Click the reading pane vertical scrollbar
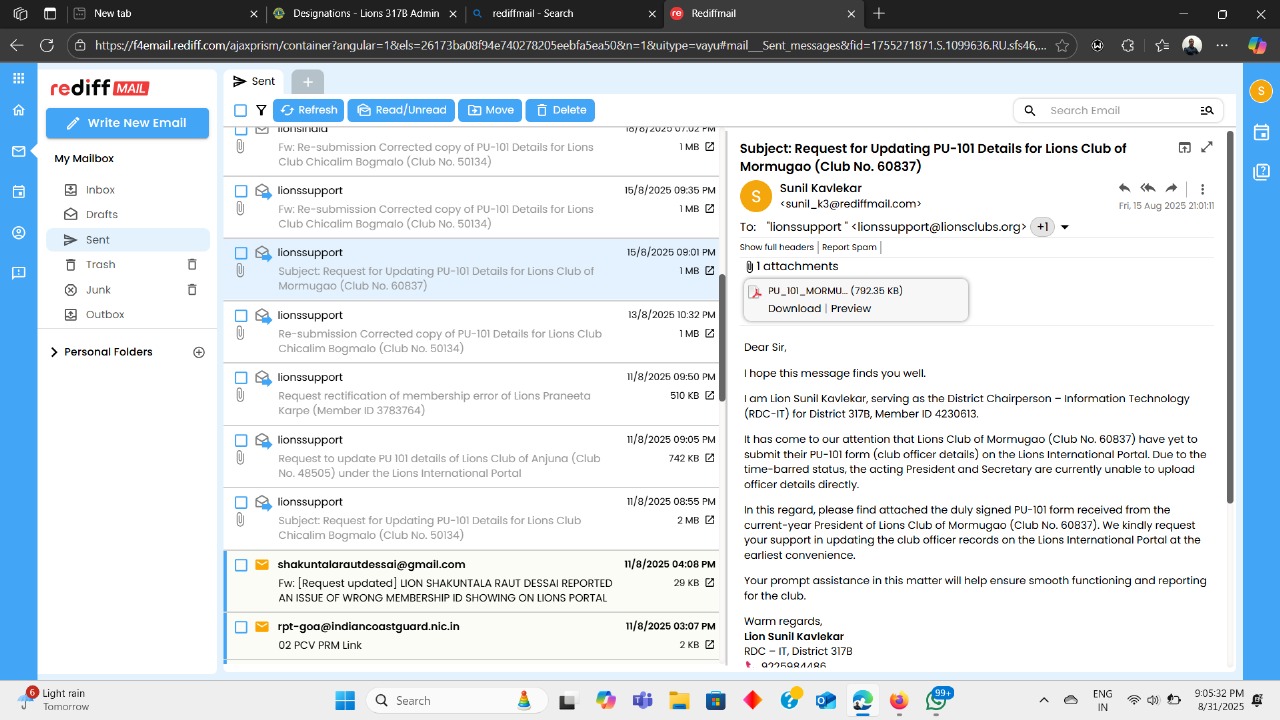Image resolution: width=1280 pixels, height=720 pixels. [x=1230, y=317]
